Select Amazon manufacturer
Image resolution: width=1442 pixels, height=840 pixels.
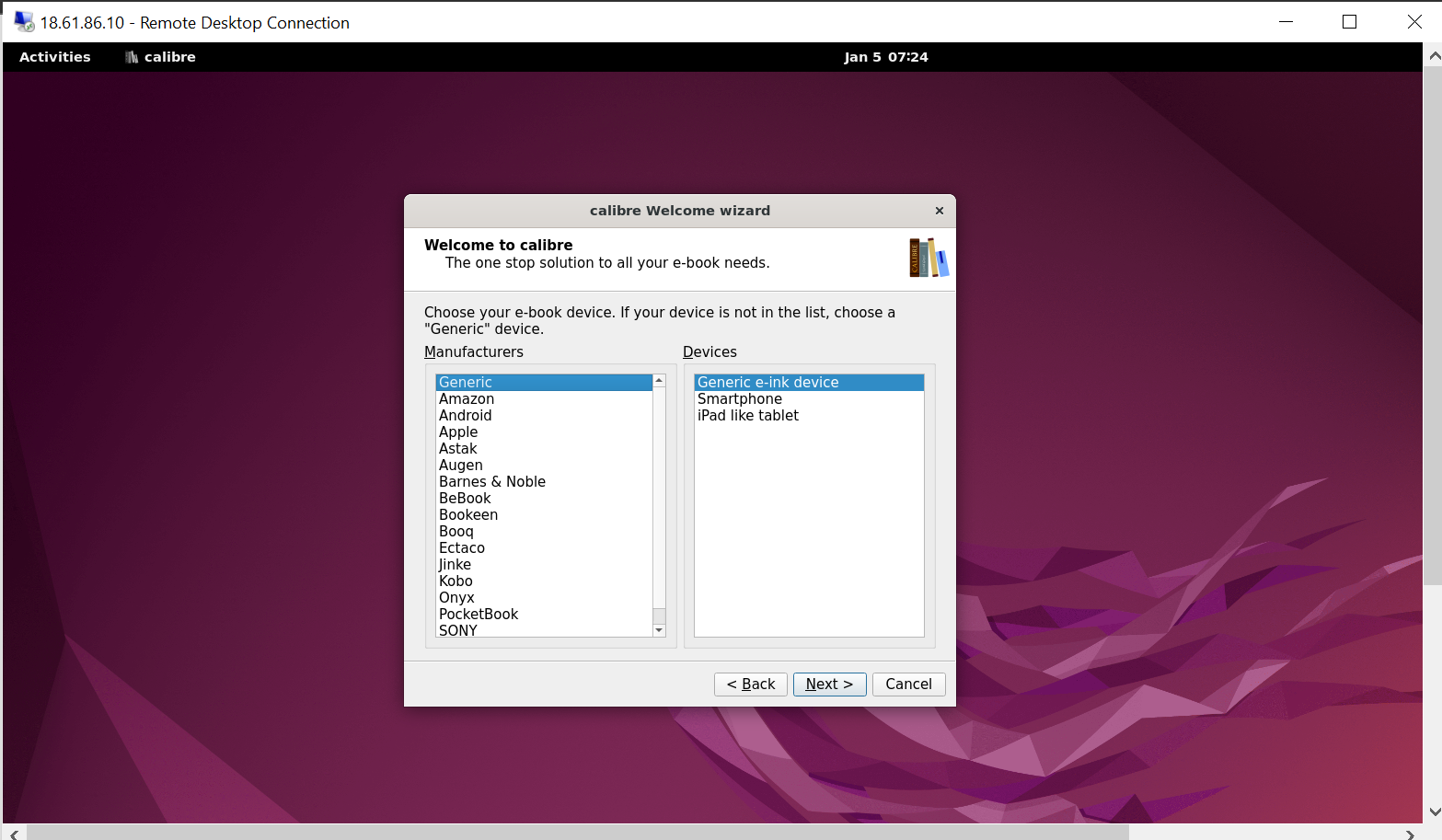(x=544, y=399)
